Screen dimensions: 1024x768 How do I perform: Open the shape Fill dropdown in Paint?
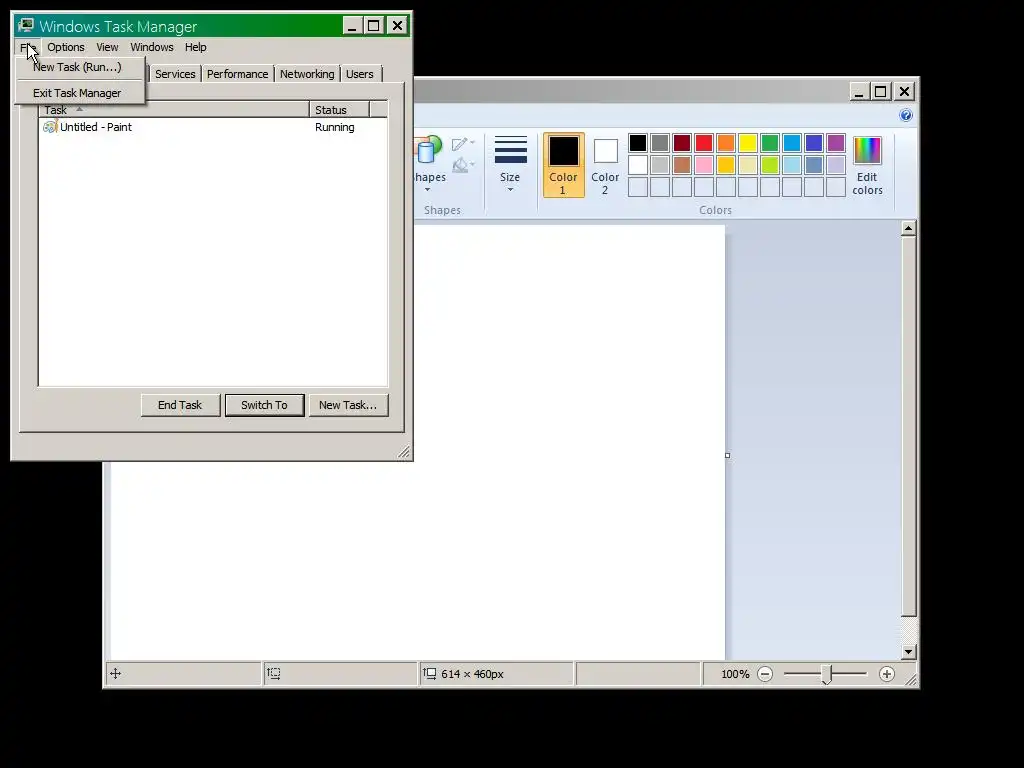pos(463,165)
